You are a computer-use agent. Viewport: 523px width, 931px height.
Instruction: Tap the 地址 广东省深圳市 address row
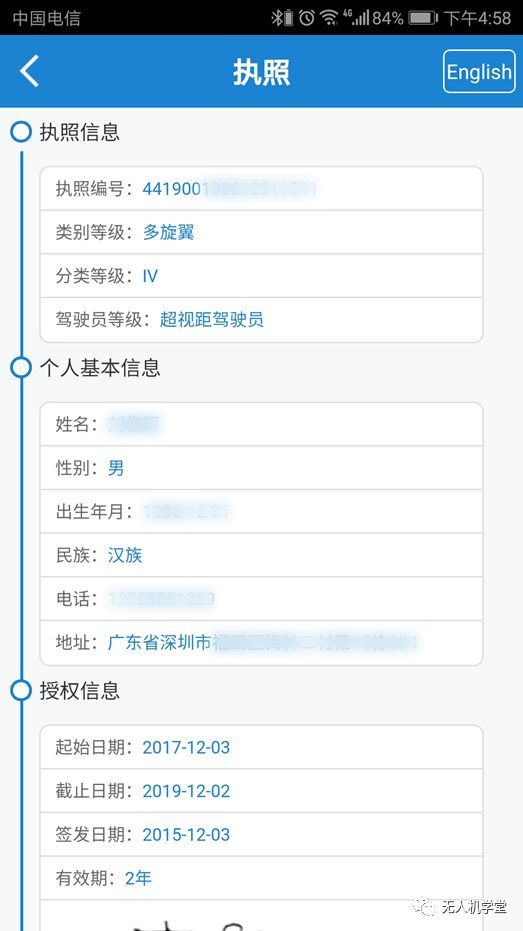point(261,642)
